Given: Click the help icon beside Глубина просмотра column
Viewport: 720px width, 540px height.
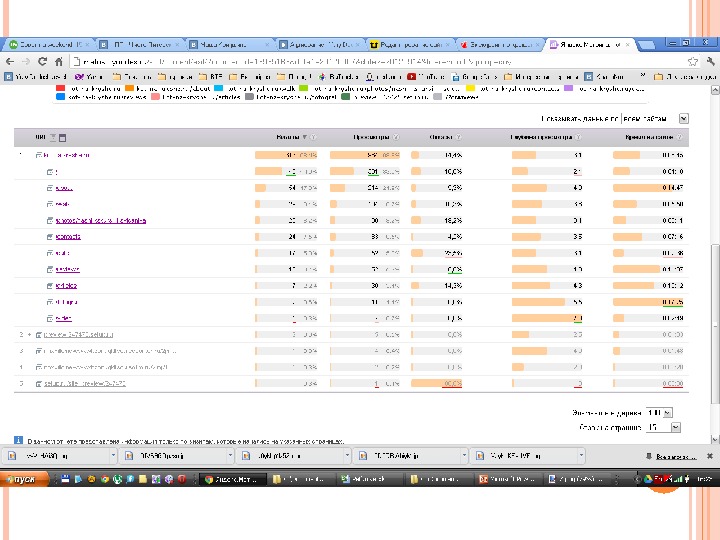Looking at the screenshot, I should [578, 137].
